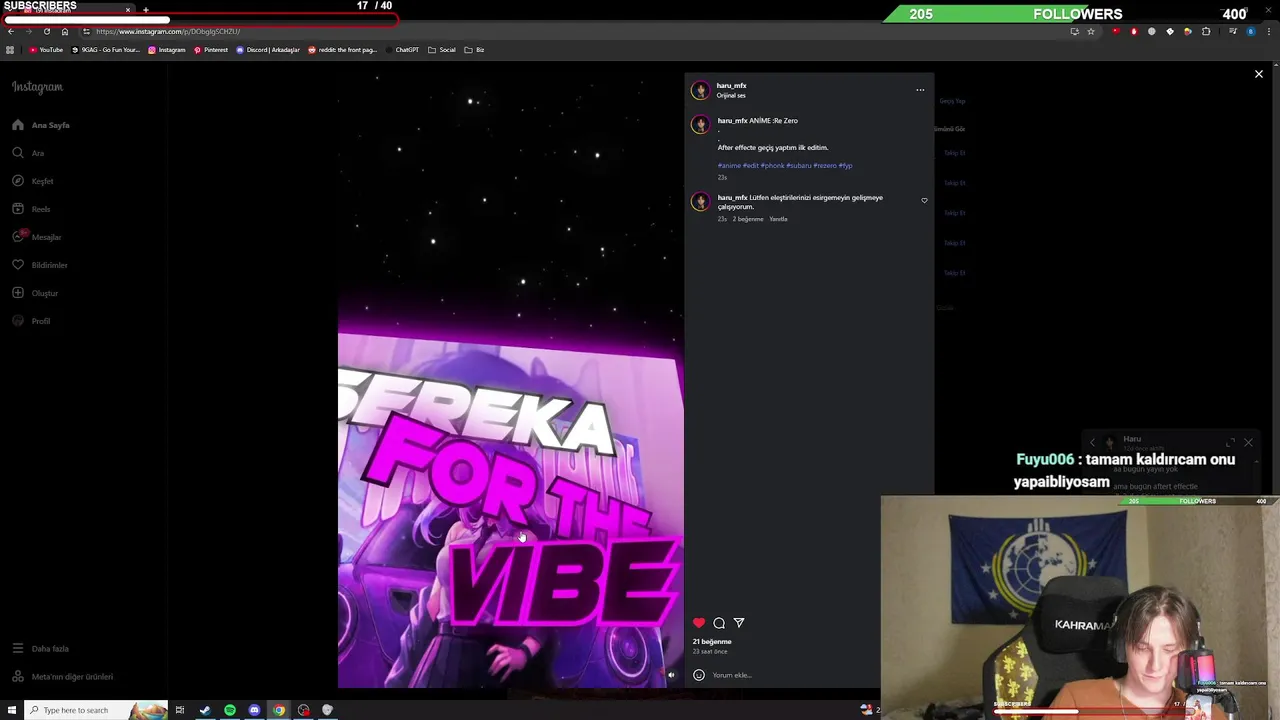Click the reel video to pause

click(x=510, y=380)
